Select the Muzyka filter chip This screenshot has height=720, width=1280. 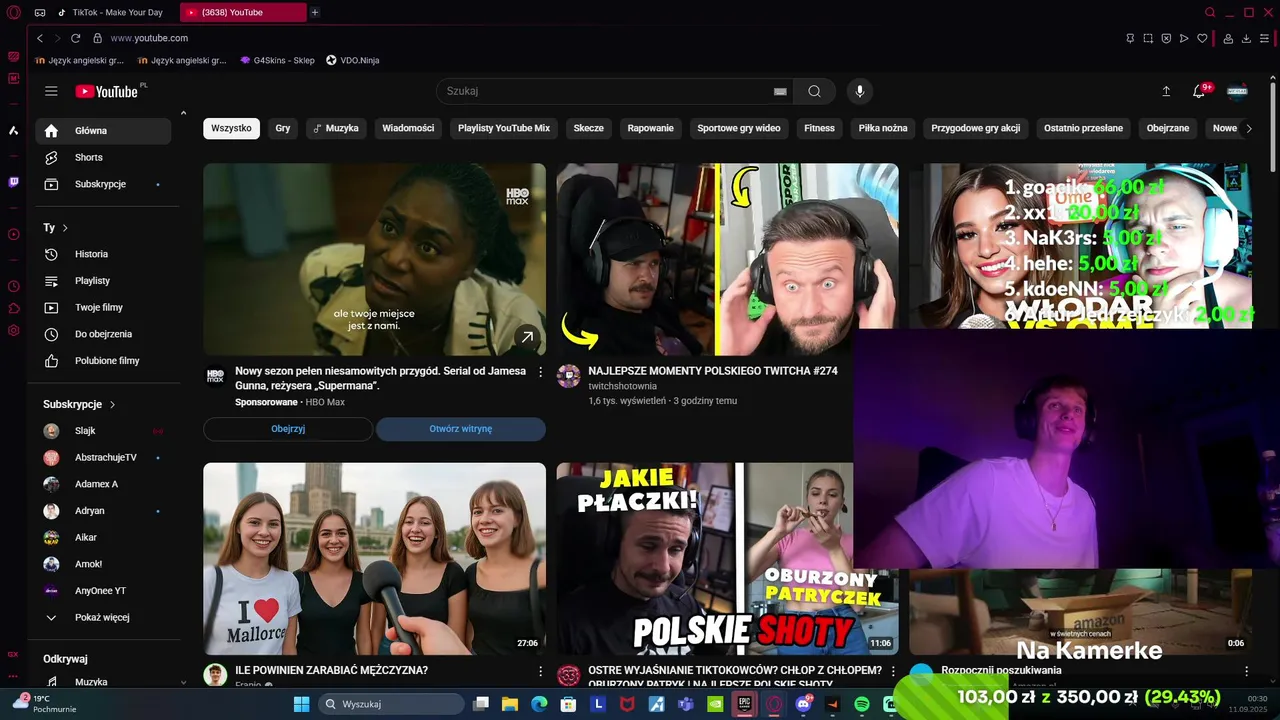335,128
